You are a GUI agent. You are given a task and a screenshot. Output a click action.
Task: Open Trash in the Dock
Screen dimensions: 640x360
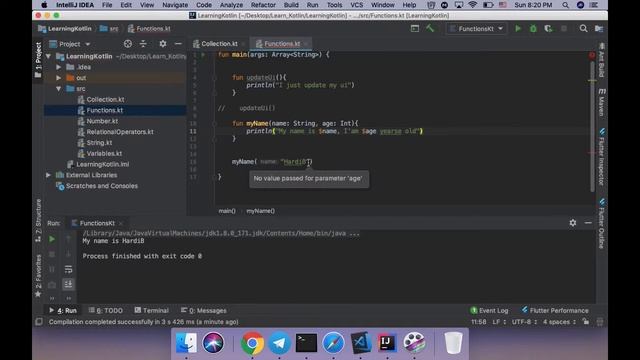click(x=453, y=343)
